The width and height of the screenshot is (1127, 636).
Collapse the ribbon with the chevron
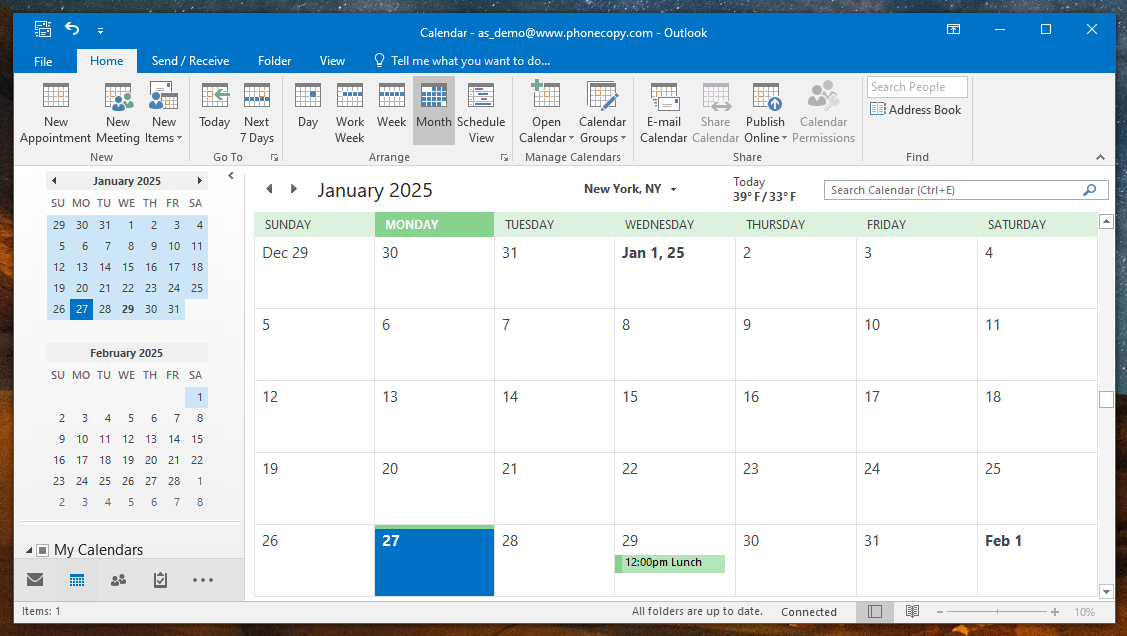coord(1100,157)
